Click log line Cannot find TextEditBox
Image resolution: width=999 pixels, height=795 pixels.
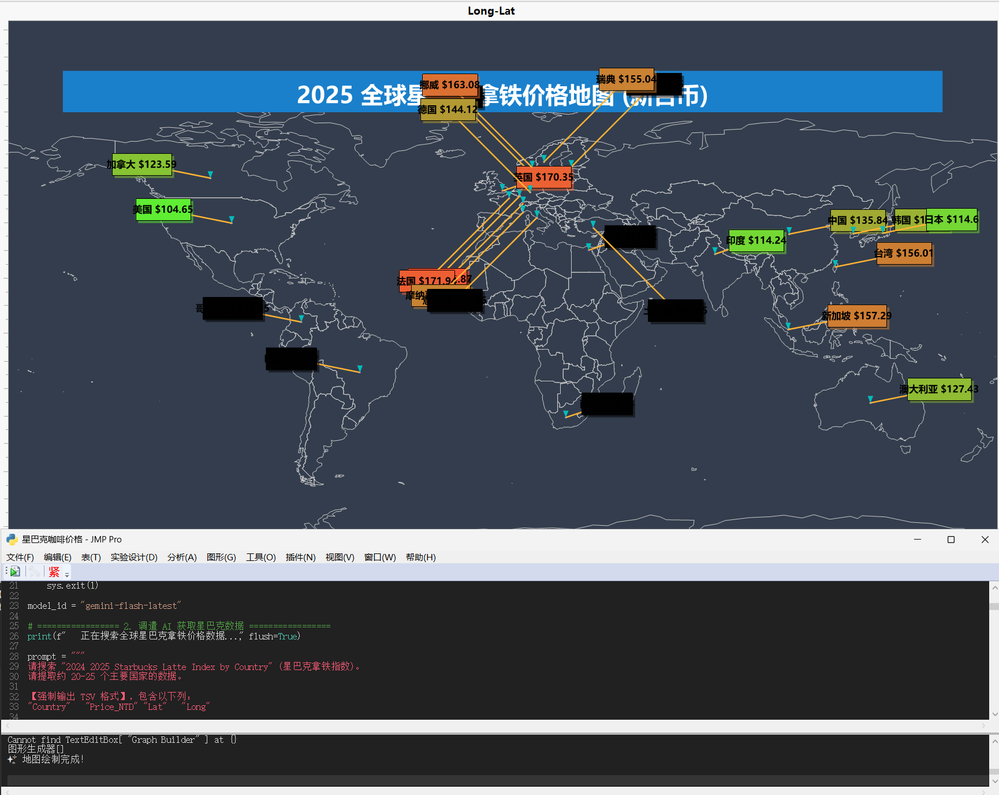[x=122, y=740]
